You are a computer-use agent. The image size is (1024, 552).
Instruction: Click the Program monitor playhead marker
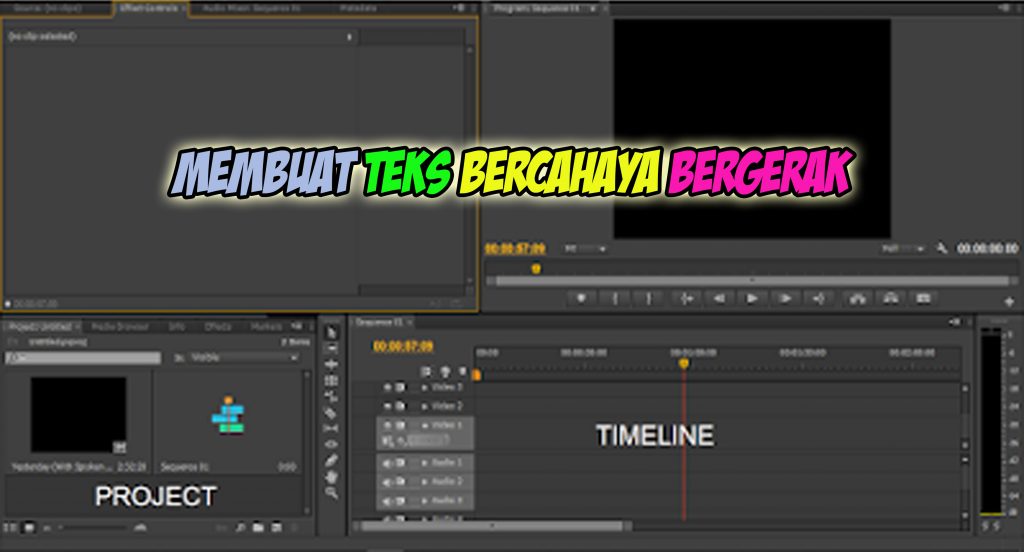point(536,268)
